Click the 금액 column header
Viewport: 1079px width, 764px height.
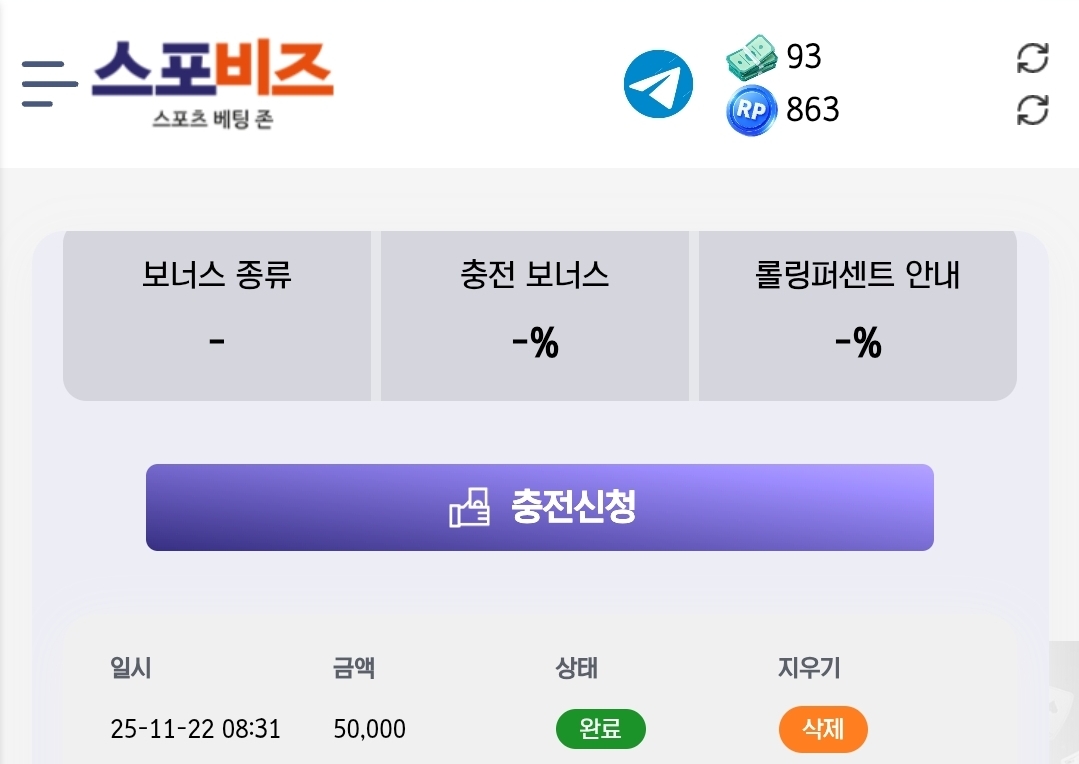coord(354,668)
